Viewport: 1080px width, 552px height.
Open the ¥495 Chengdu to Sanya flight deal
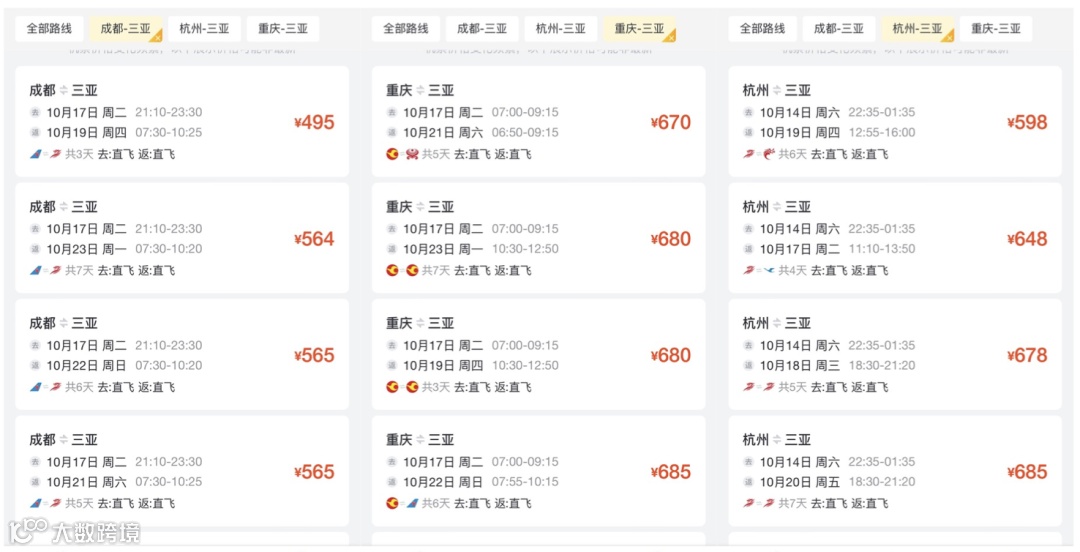[x=182, y=122]
